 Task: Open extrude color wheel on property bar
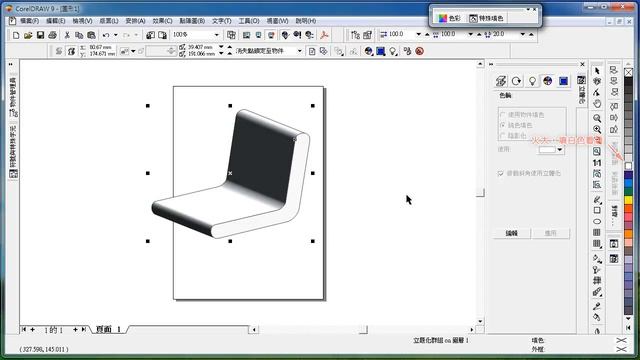(369, 51)
